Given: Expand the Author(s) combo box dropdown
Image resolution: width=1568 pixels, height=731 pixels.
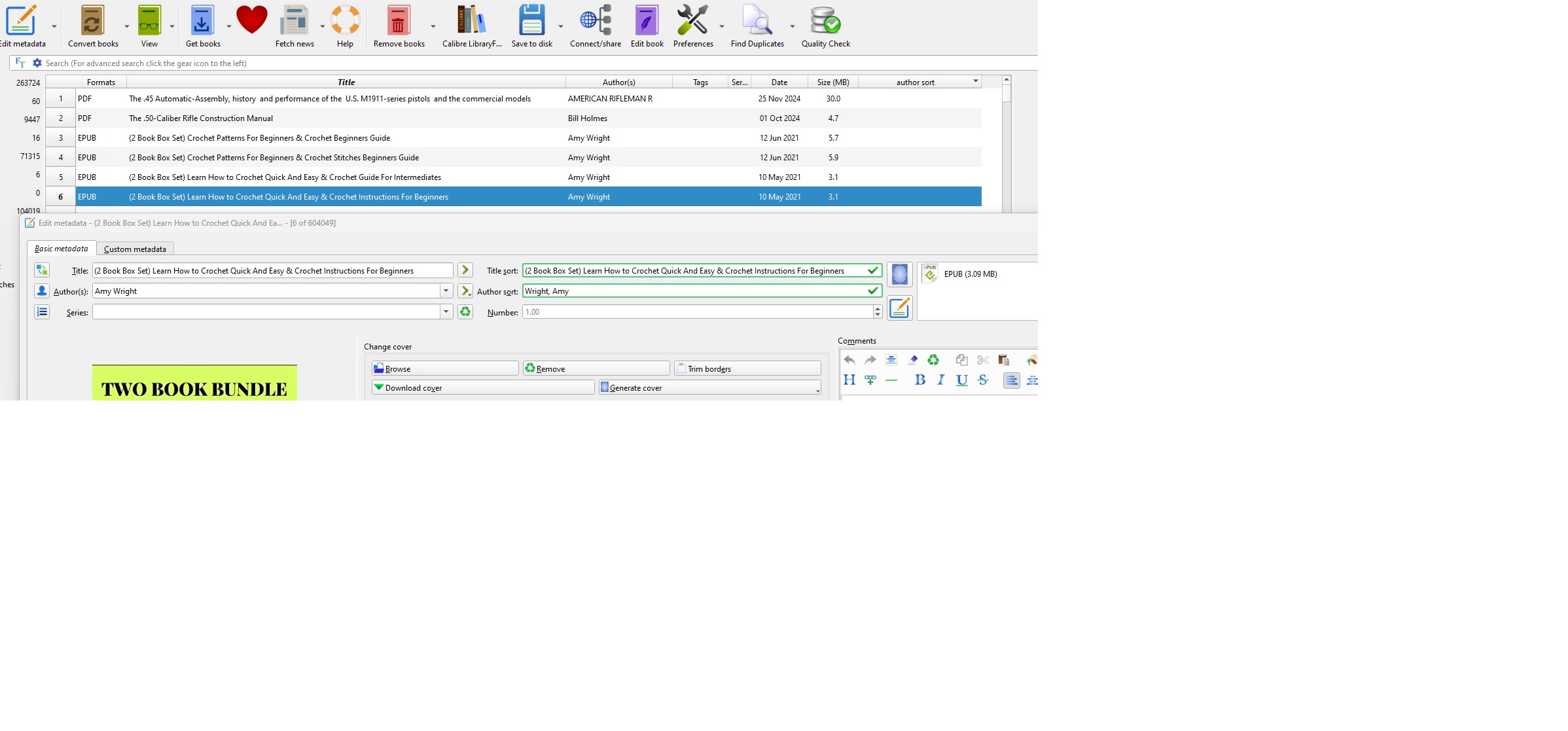Looking at the screenshot, I should click(x=446, y=291).
